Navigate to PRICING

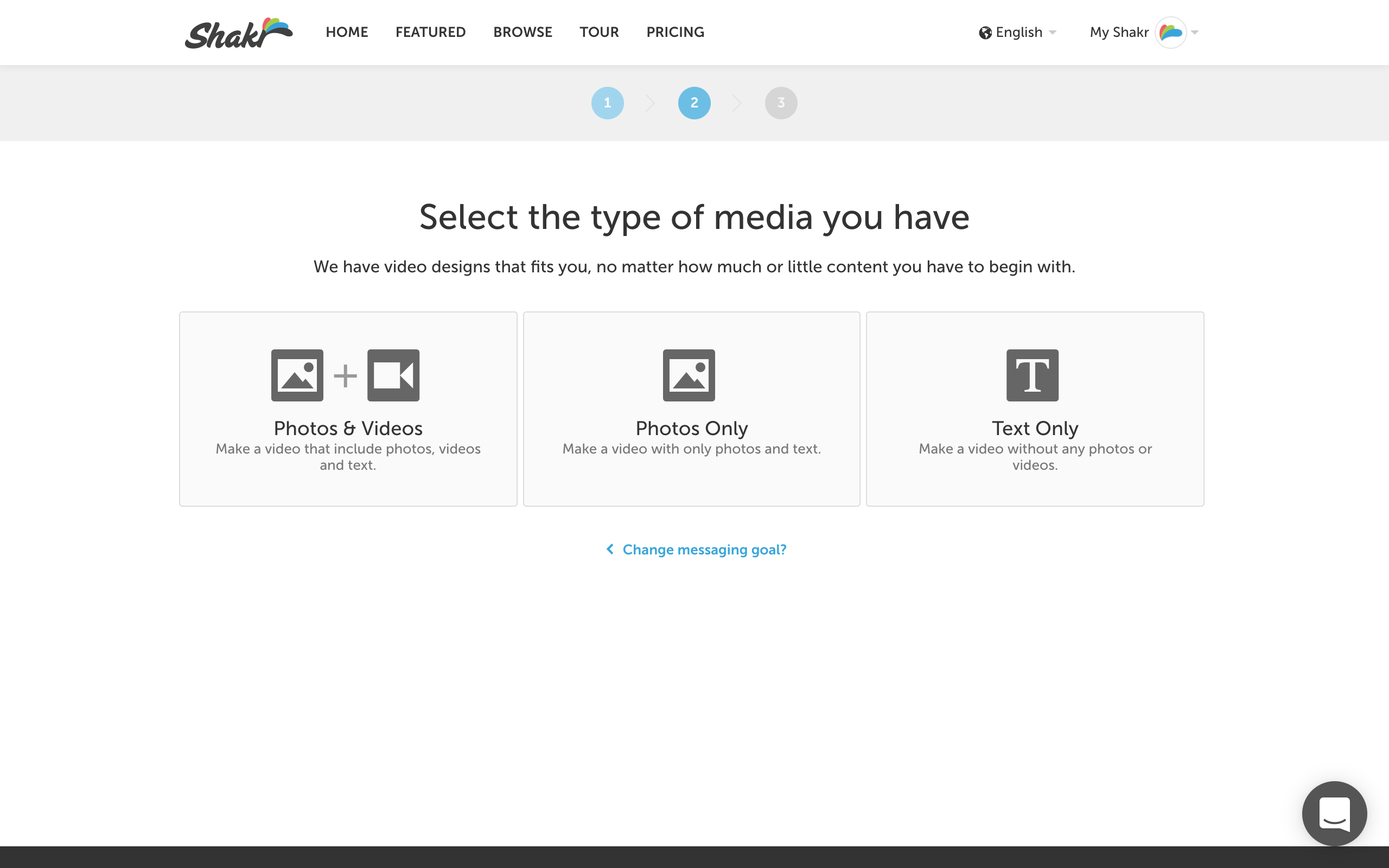[675, 32]
